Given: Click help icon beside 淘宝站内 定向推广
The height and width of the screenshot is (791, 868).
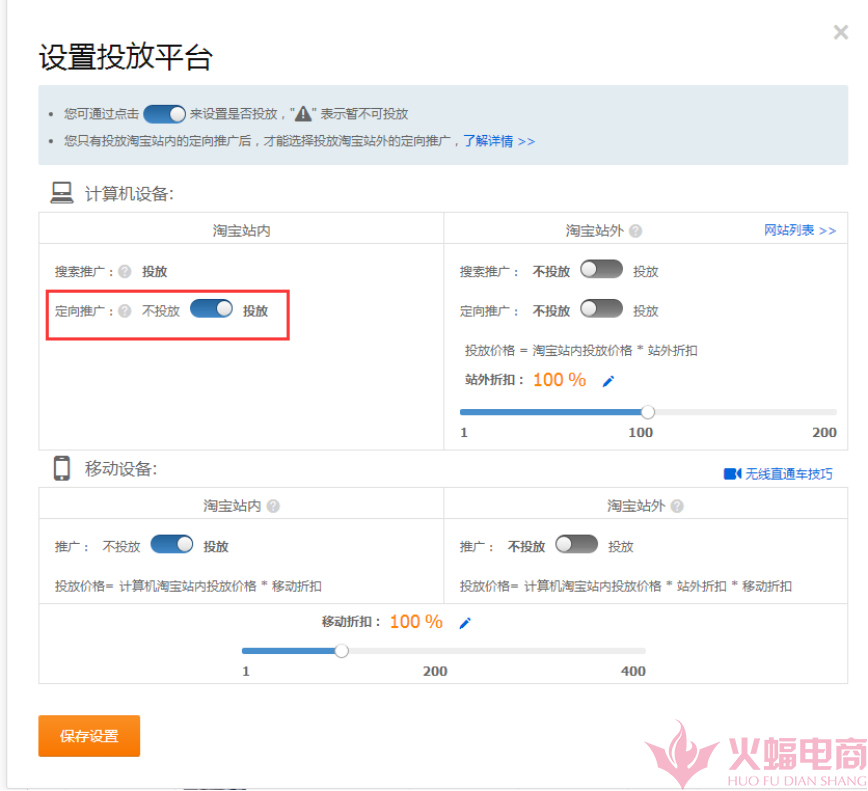Looking at the screenshot, I should click(x=125, y=311).
